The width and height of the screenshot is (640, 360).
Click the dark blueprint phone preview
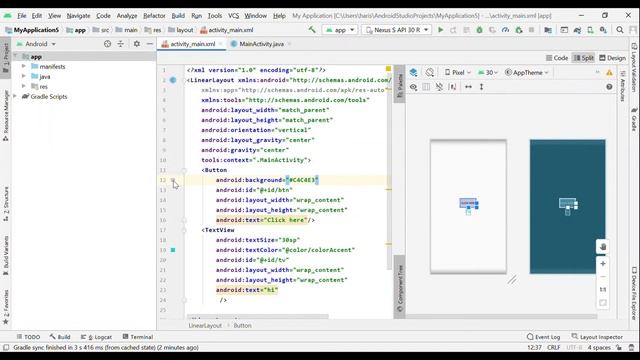pyautogui.click(x=567, y=207)
